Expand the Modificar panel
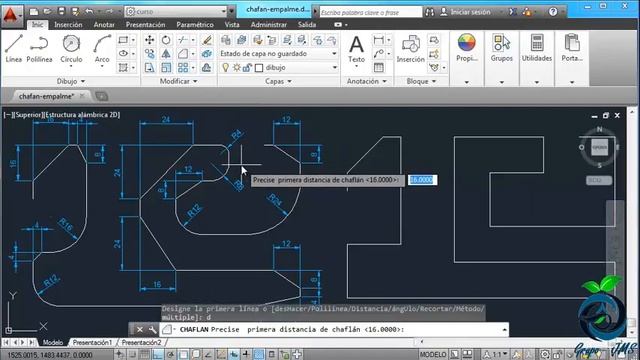 point(178,81)
